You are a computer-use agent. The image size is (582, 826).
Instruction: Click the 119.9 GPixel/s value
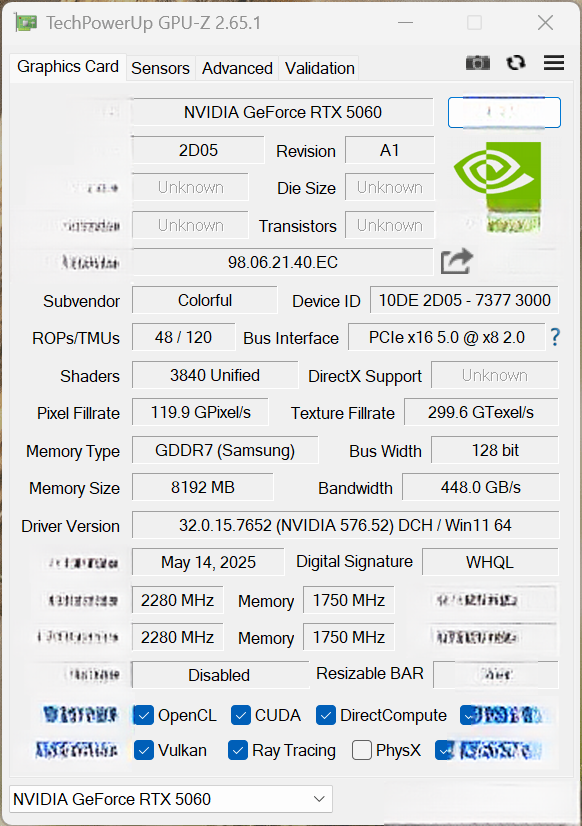(x=200, y=412)
